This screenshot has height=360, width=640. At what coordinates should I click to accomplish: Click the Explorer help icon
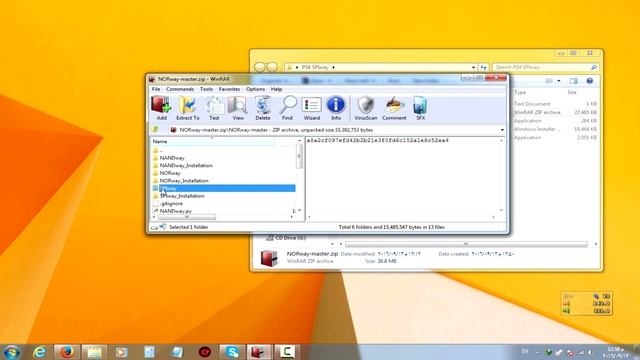click(589, 81)
